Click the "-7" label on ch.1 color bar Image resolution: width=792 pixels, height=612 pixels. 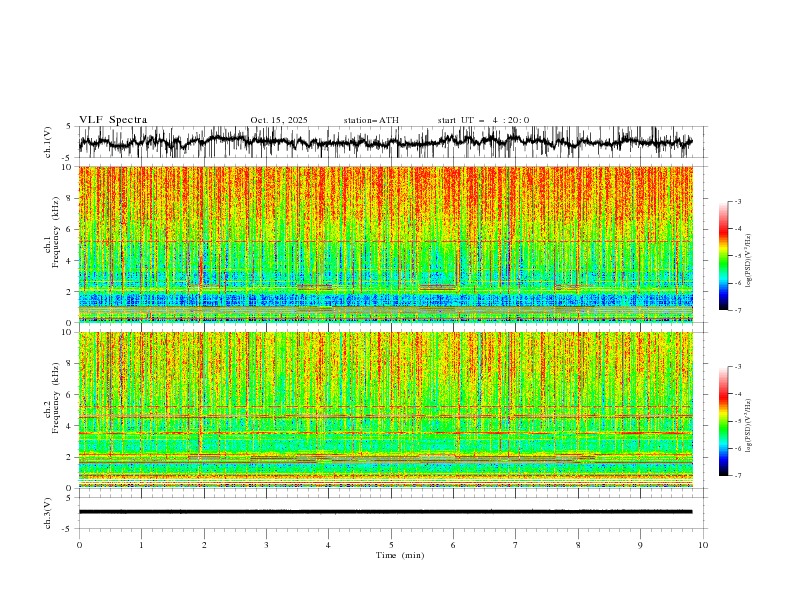(737, 310)
